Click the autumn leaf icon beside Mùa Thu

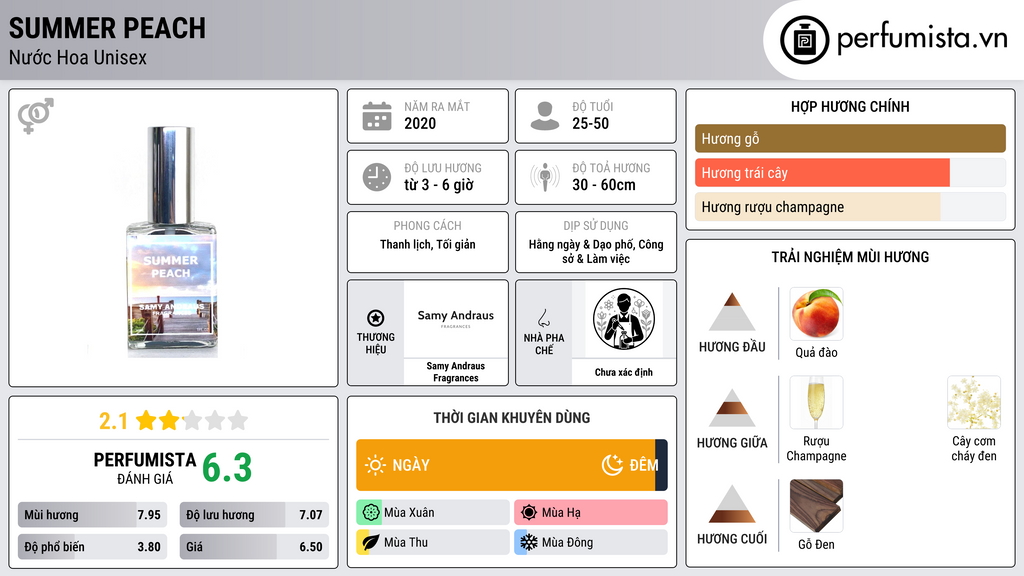pos(370,543)
